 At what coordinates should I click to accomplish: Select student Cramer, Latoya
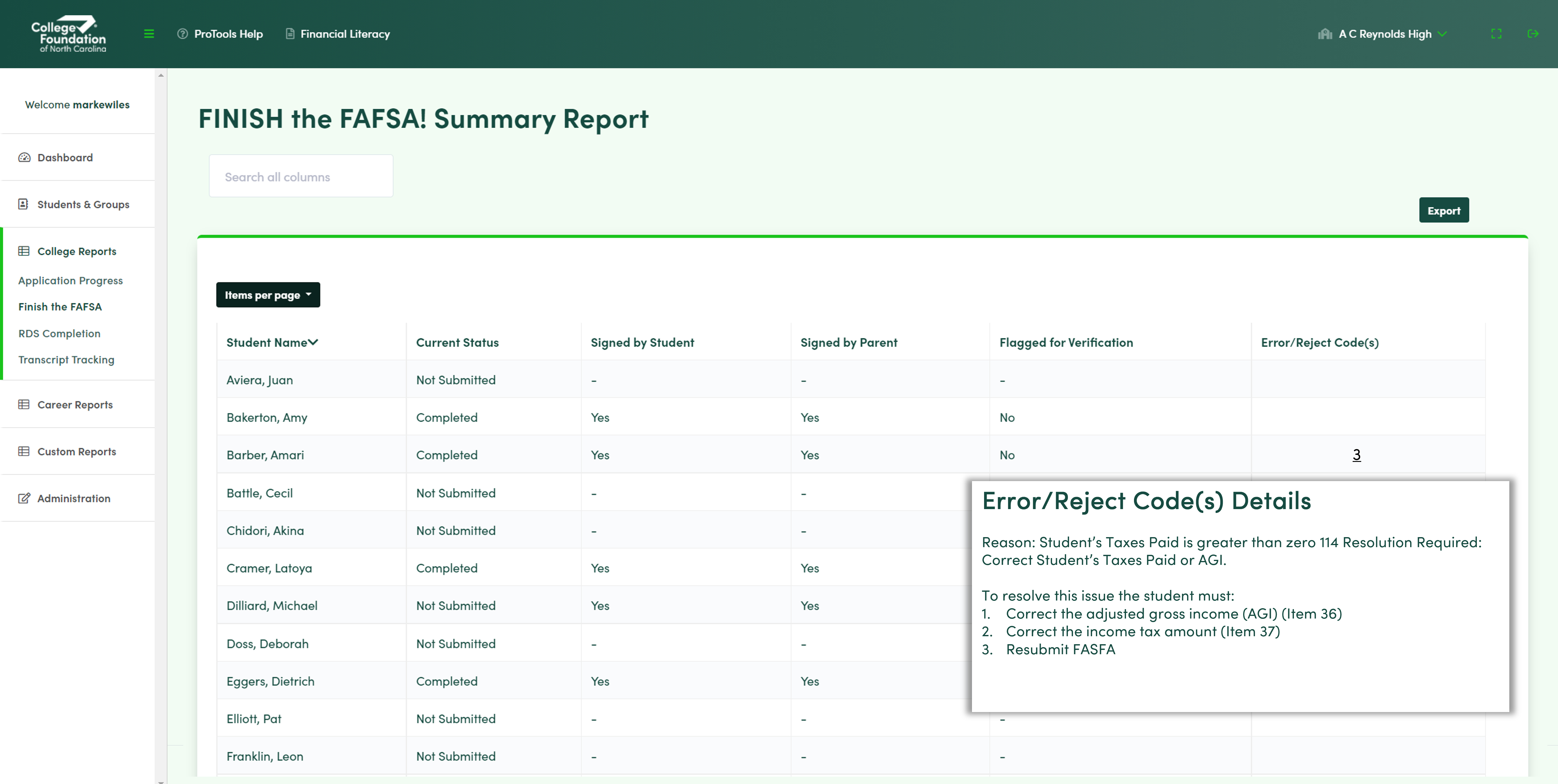pos(269,568)
